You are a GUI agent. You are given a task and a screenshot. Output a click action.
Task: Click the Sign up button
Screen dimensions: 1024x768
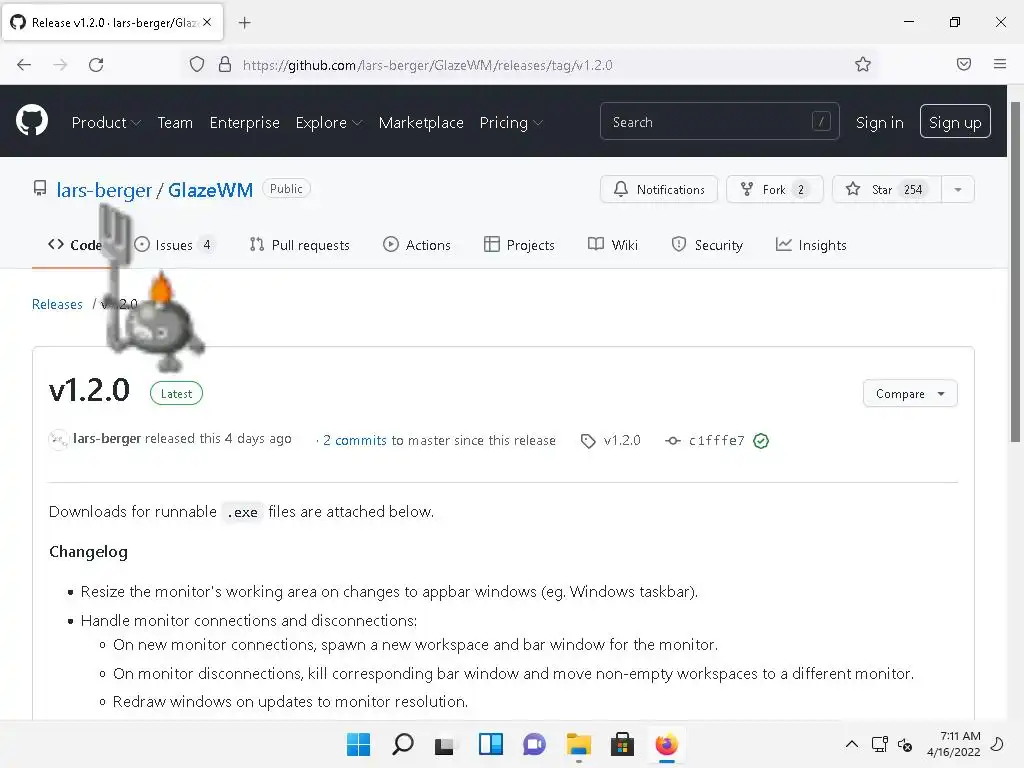pyautogui.click(x=955, y=121)
